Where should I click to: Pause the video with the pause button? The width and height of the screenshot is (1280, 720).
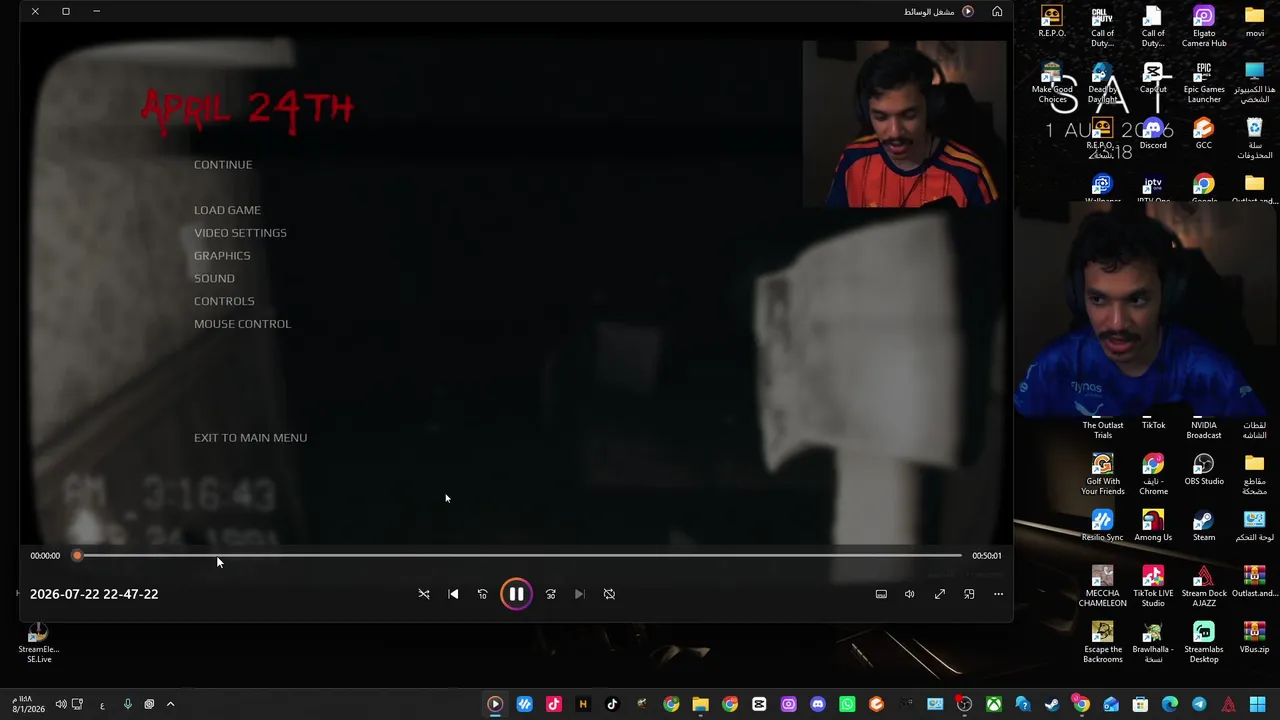coord(516,594)
